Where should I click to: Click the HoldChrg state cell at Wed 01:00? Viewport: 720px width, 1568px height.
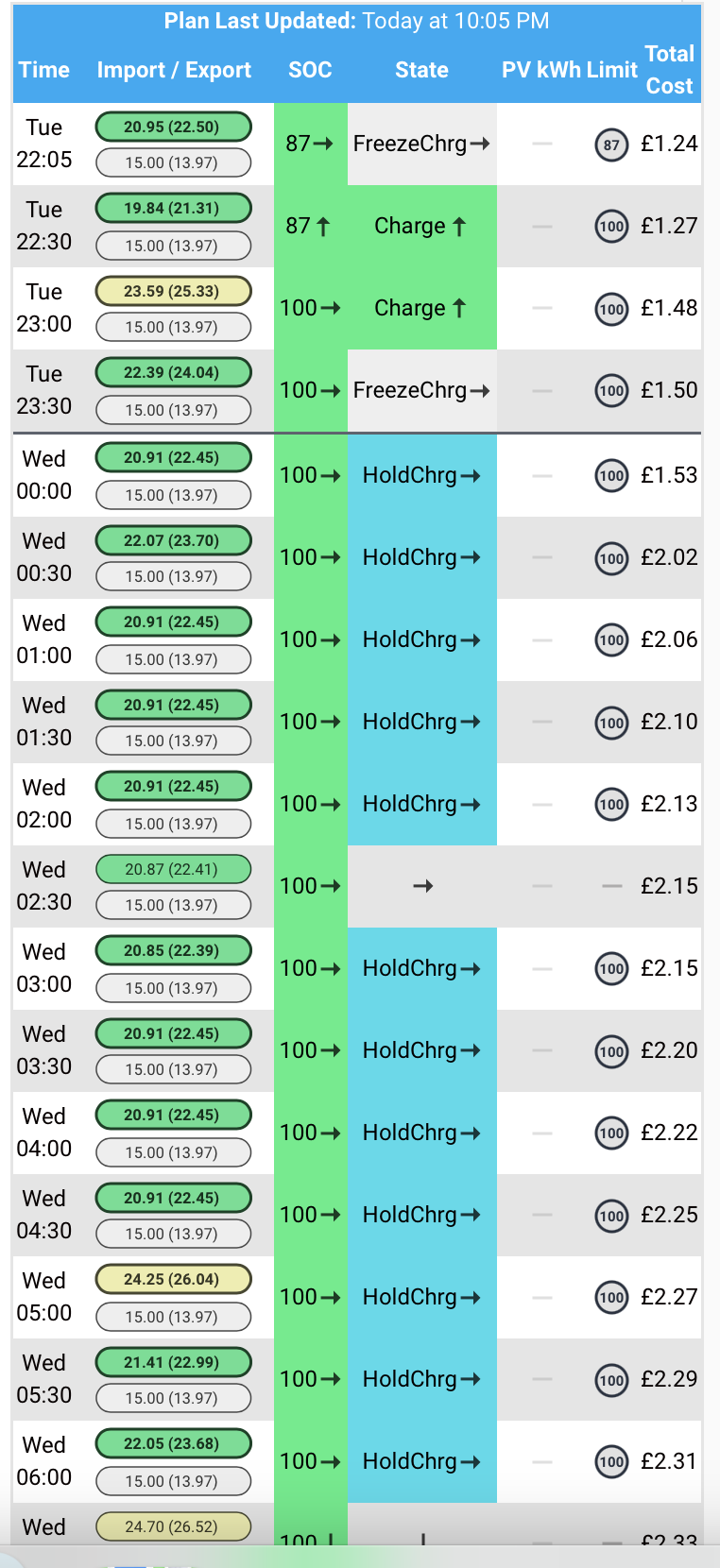(421, 639)
